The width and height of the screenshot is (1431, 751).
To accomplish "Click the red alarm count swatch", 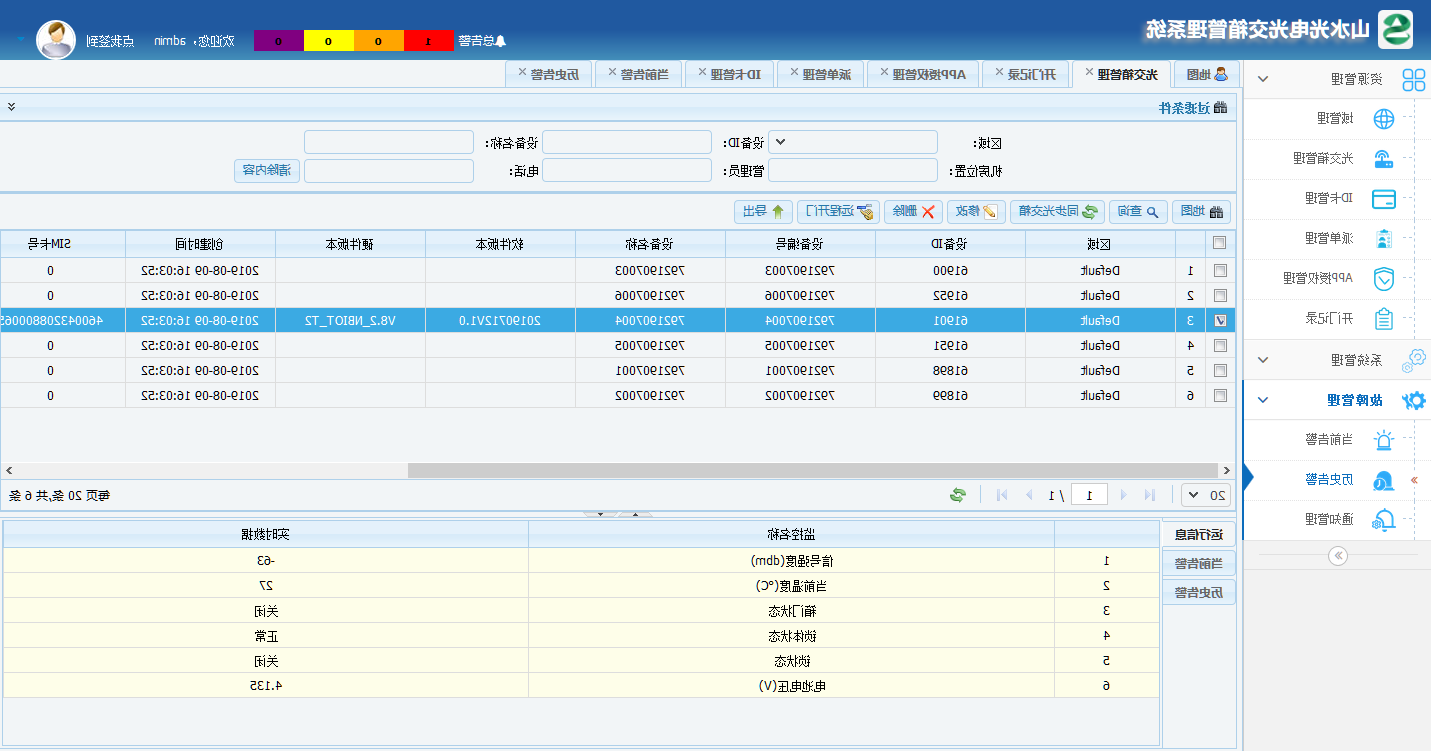I will coord(429,41).
